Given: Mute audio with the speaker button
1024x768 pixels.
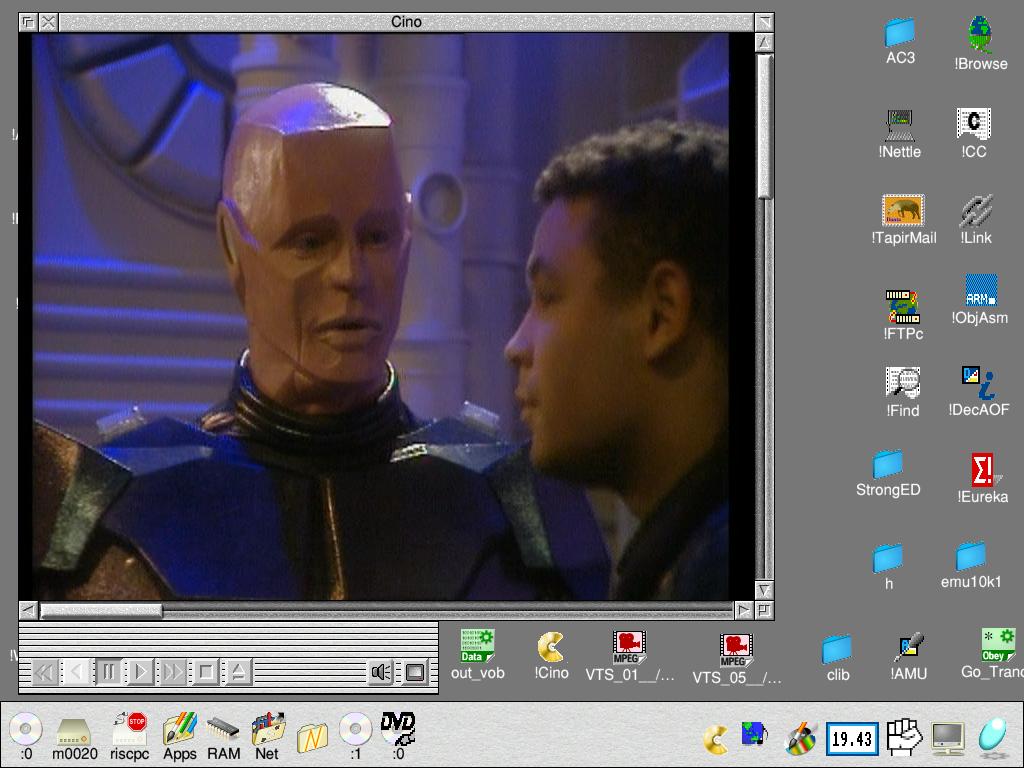Looking at the screenshot, I should pyautogui.click(x=381, y=672).
